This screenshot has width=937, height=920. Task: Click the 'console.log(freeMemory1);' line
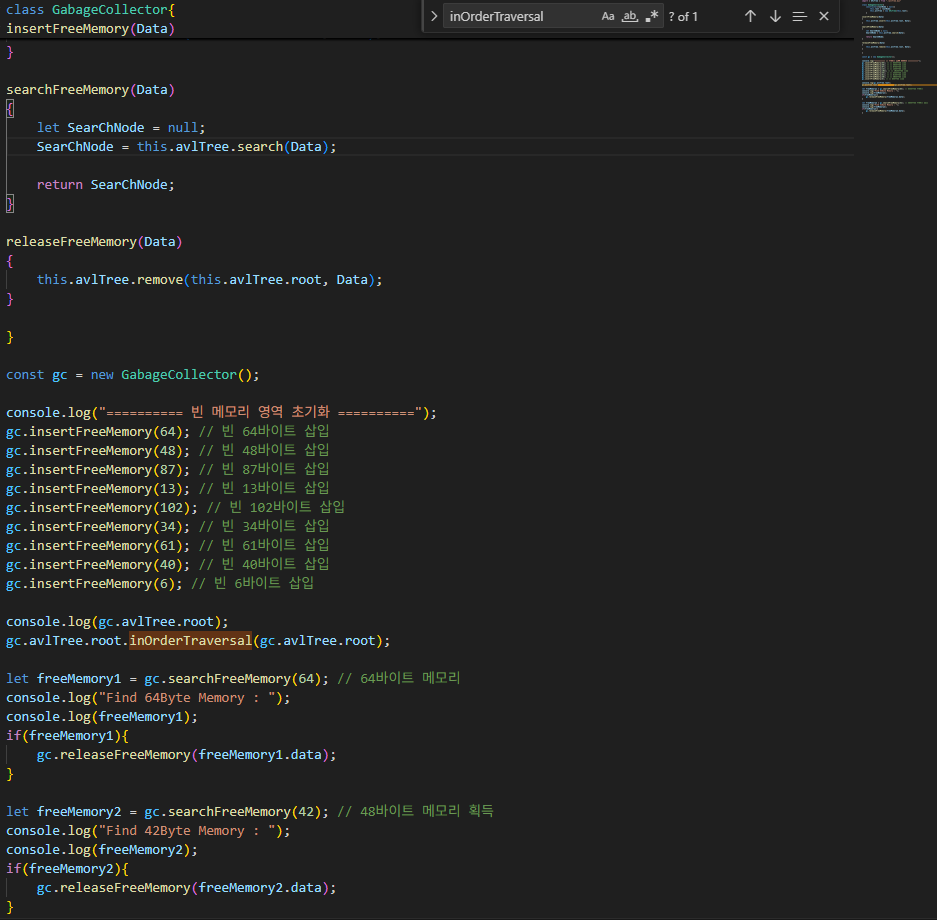coord(102,717)
